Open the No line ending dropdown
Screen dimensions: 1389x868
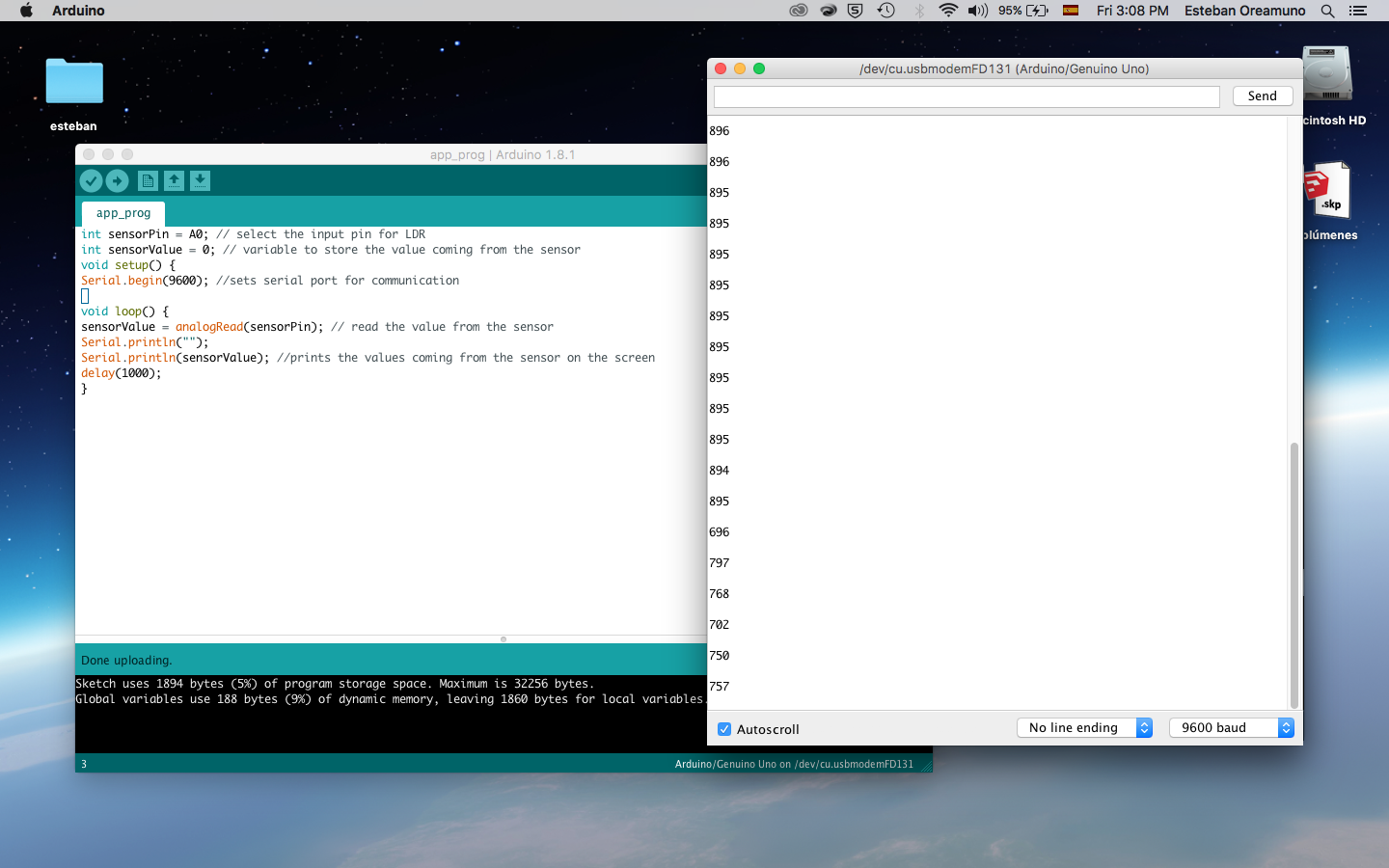(x=1085, y=728)
